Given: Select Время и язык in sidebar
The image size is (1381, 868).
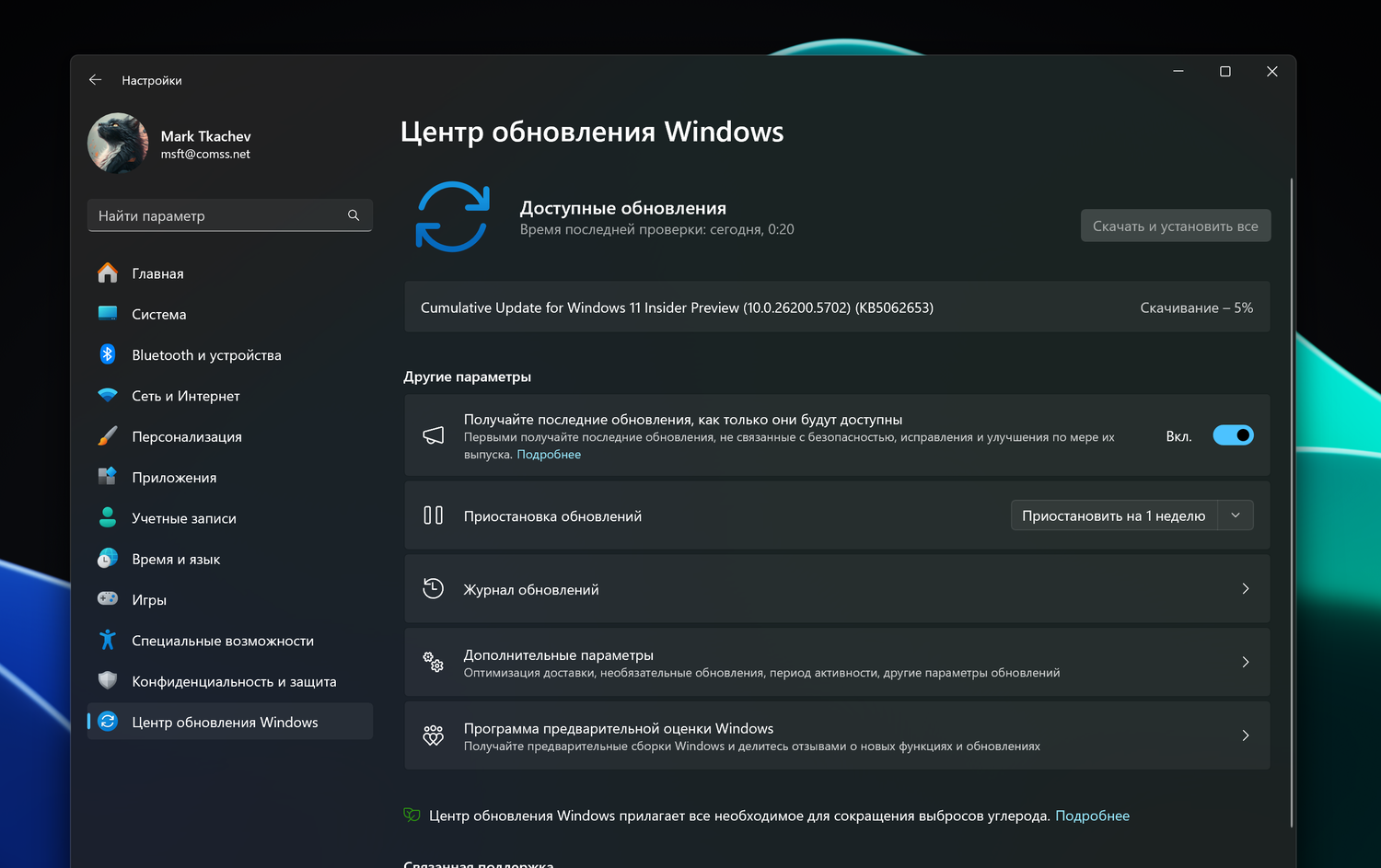Looking at the screenshot, I should tap(230, 559).
